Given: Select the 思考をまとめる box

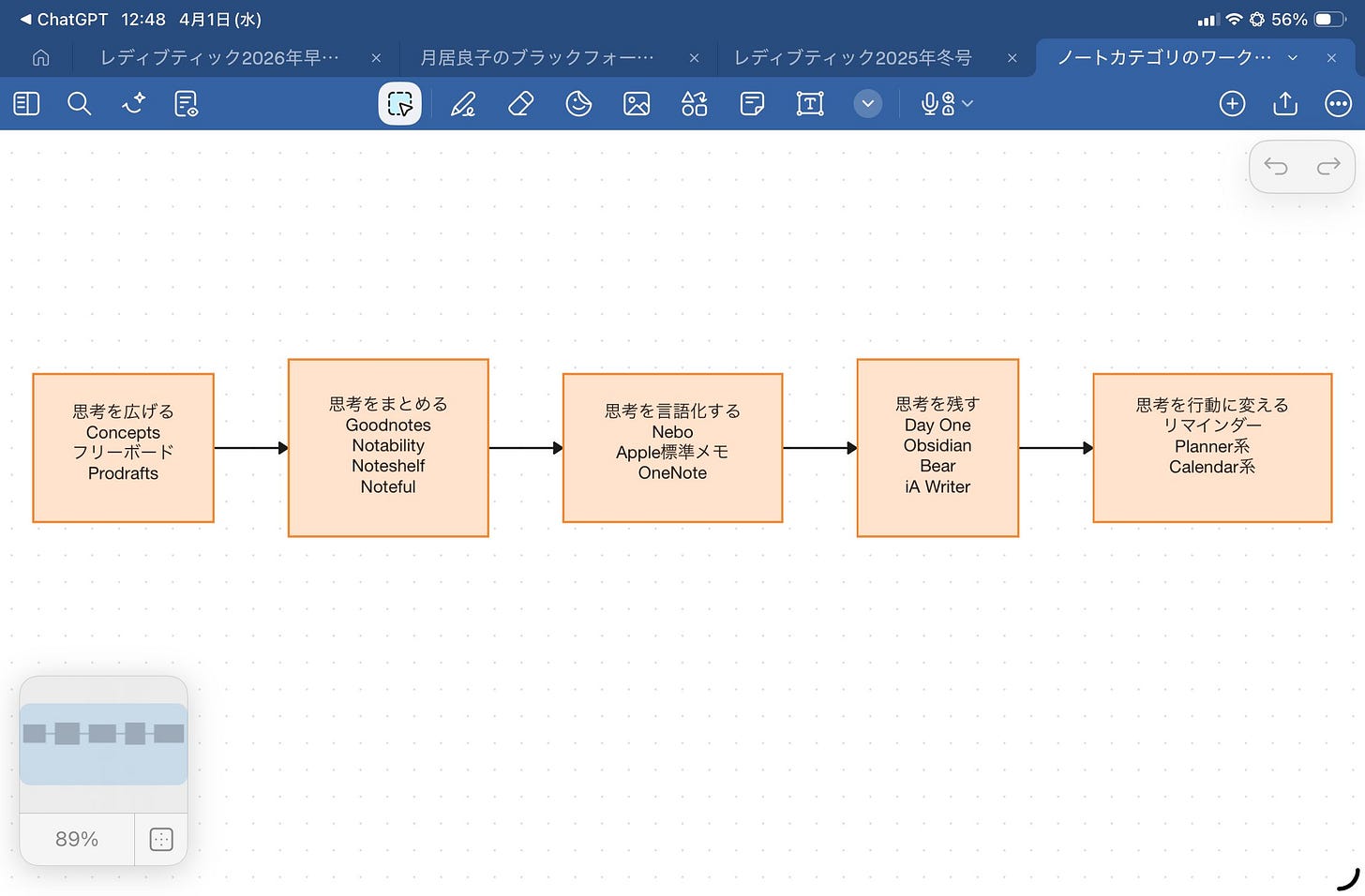Looking at the screenshot, I should [388, 448].
